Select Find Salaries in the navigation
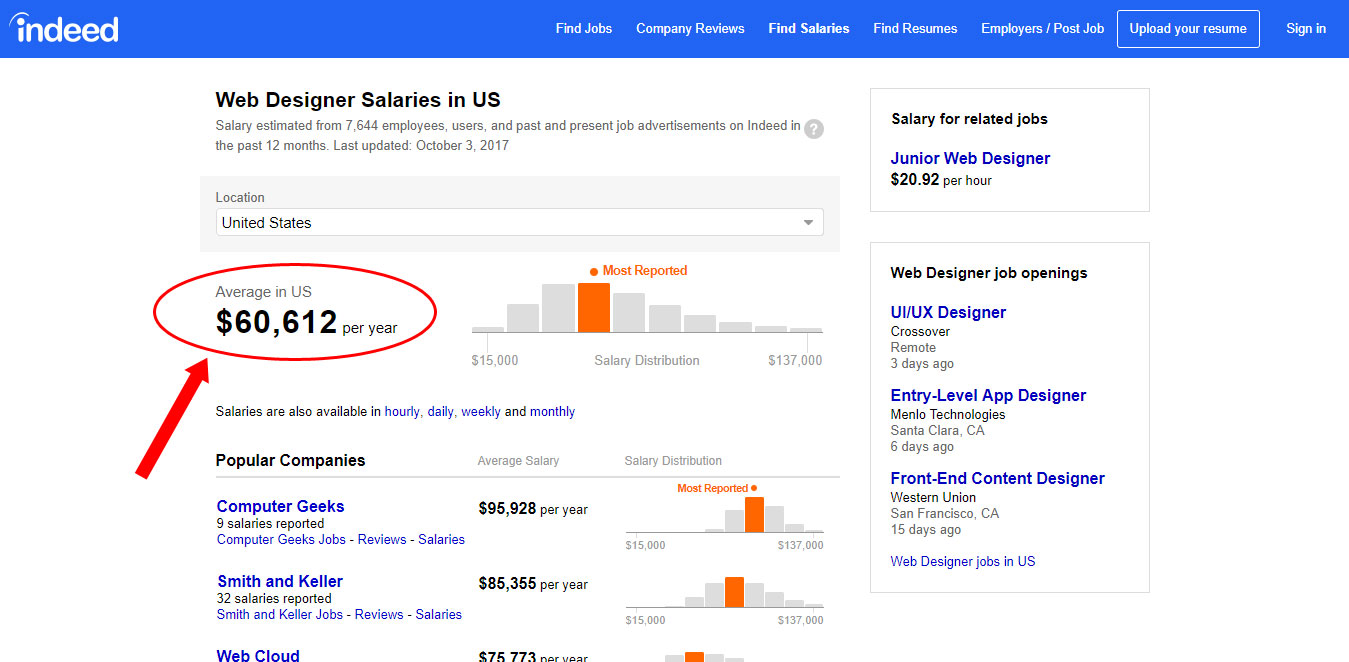This screenshot has height=662, width=1349. [x=809, y=28]
